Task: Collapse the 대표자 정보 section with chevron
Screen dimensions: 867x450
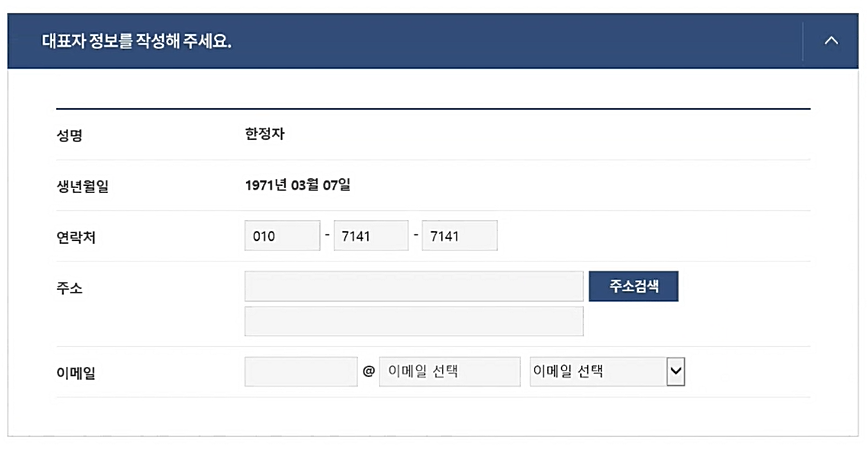Action: pos(831,41)
